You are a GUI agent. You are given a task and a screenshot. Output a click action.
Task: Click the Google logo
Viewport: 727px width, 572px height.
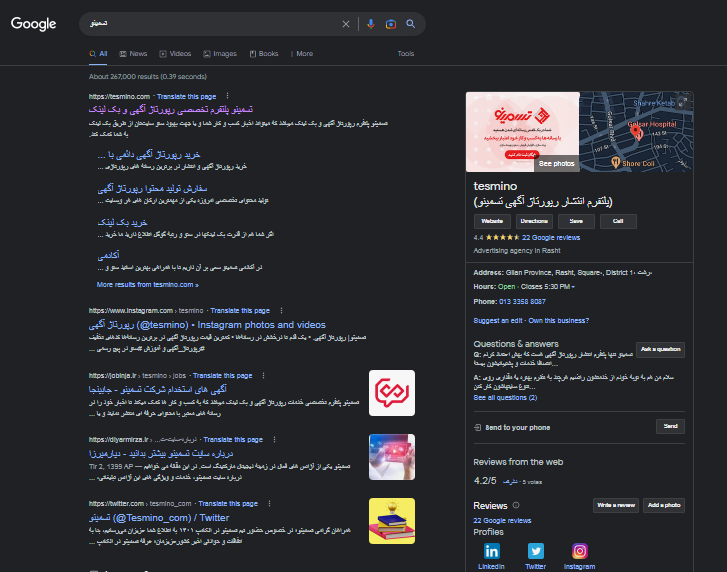point(33,24)
